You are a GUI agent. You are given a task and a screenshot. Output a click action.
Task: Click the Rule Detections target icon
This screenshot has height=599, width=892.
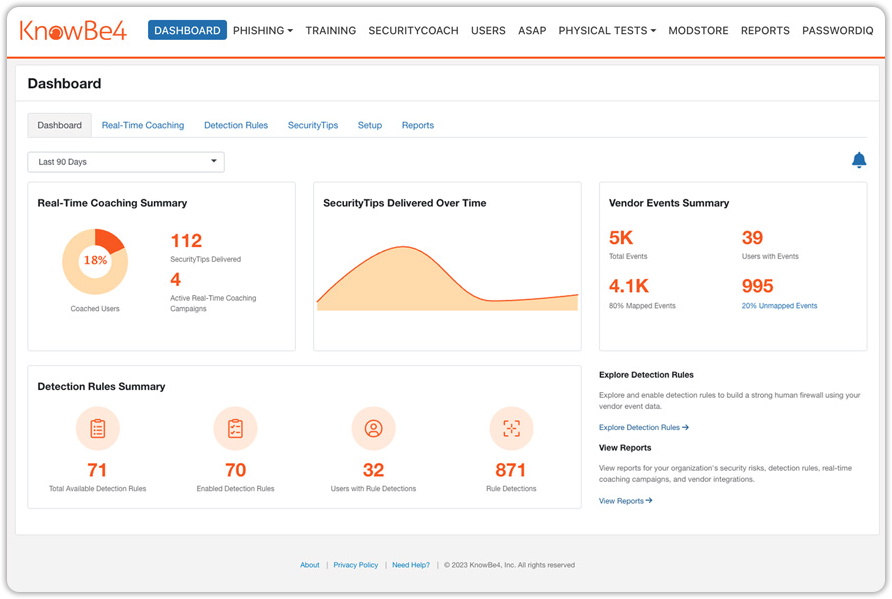[511, 429]
